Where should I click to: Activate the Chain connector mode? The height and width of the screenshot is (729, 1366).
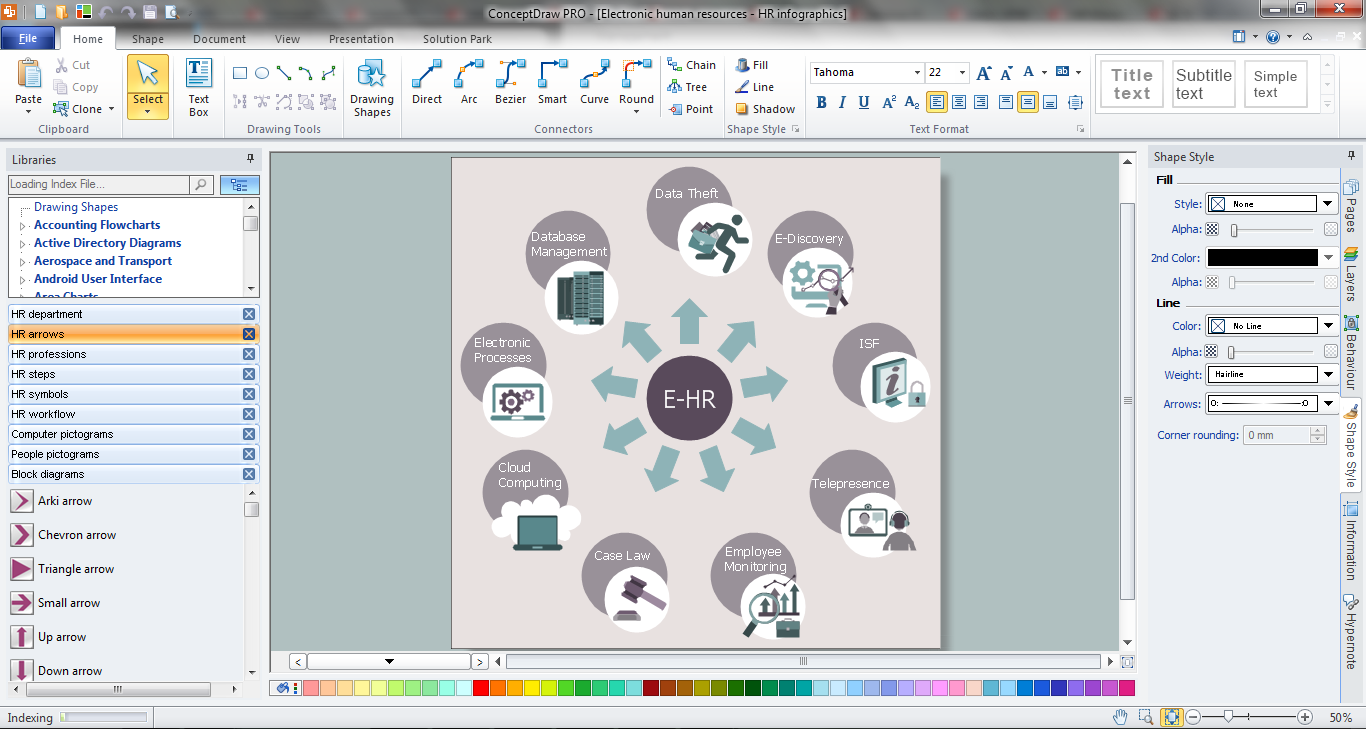click(x=691, y=65)
